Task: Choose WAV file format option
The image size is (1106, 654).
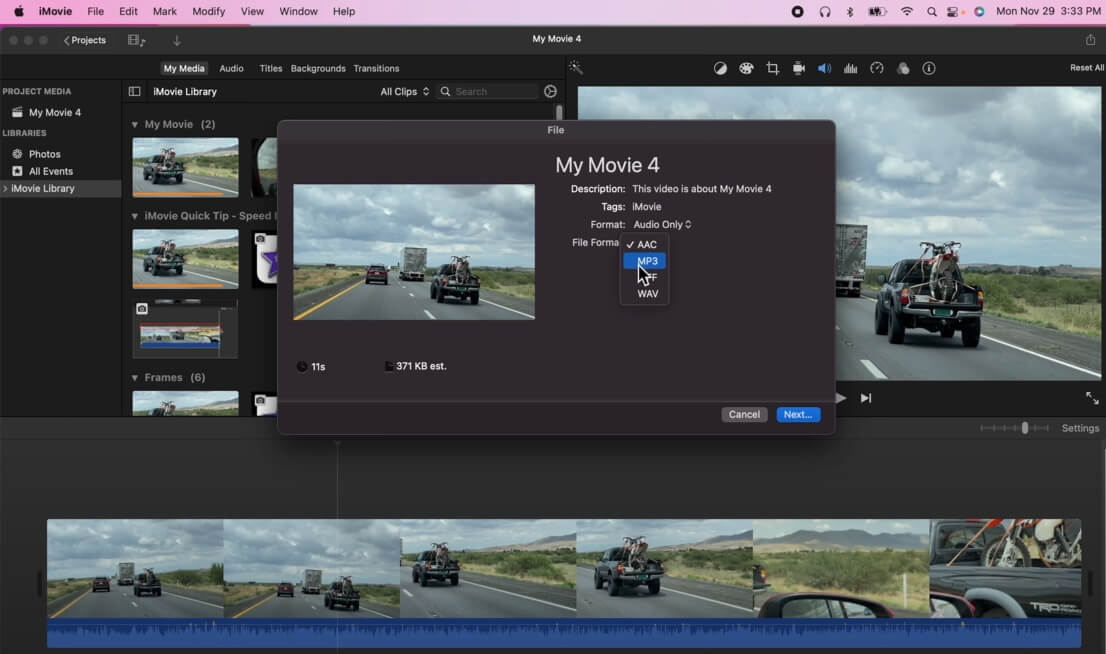Action: click(x=645, y=293)
